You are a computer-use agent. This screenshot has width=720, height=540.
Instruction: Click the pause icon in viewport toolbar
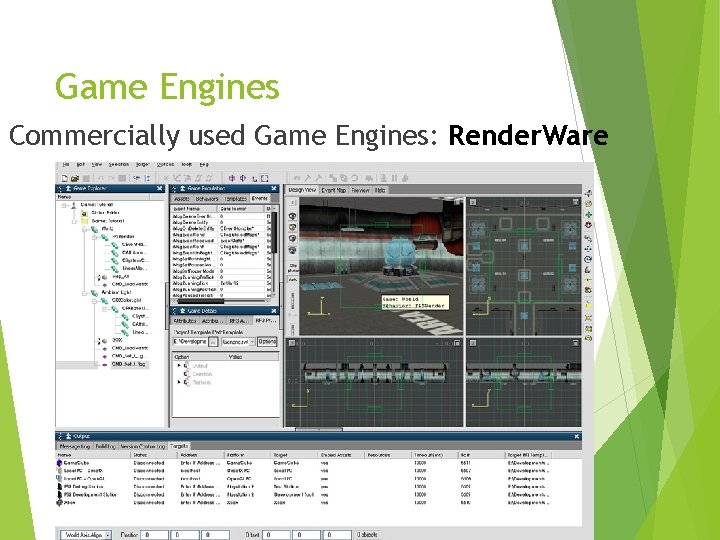point(394,178)
